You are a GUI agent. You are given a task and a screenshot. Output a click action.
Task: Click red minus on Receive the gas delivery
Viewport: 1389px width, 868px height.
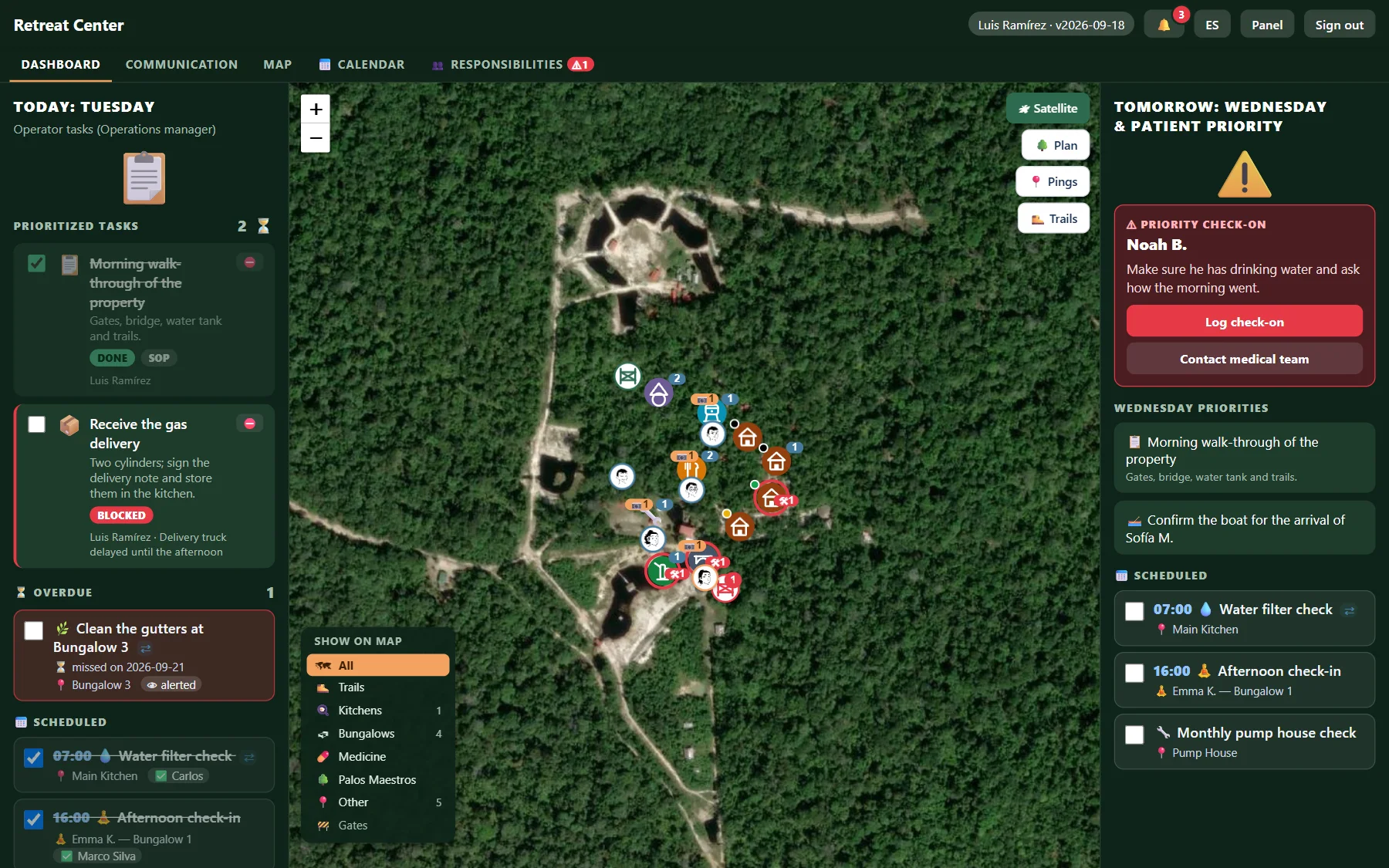point(250,424)
